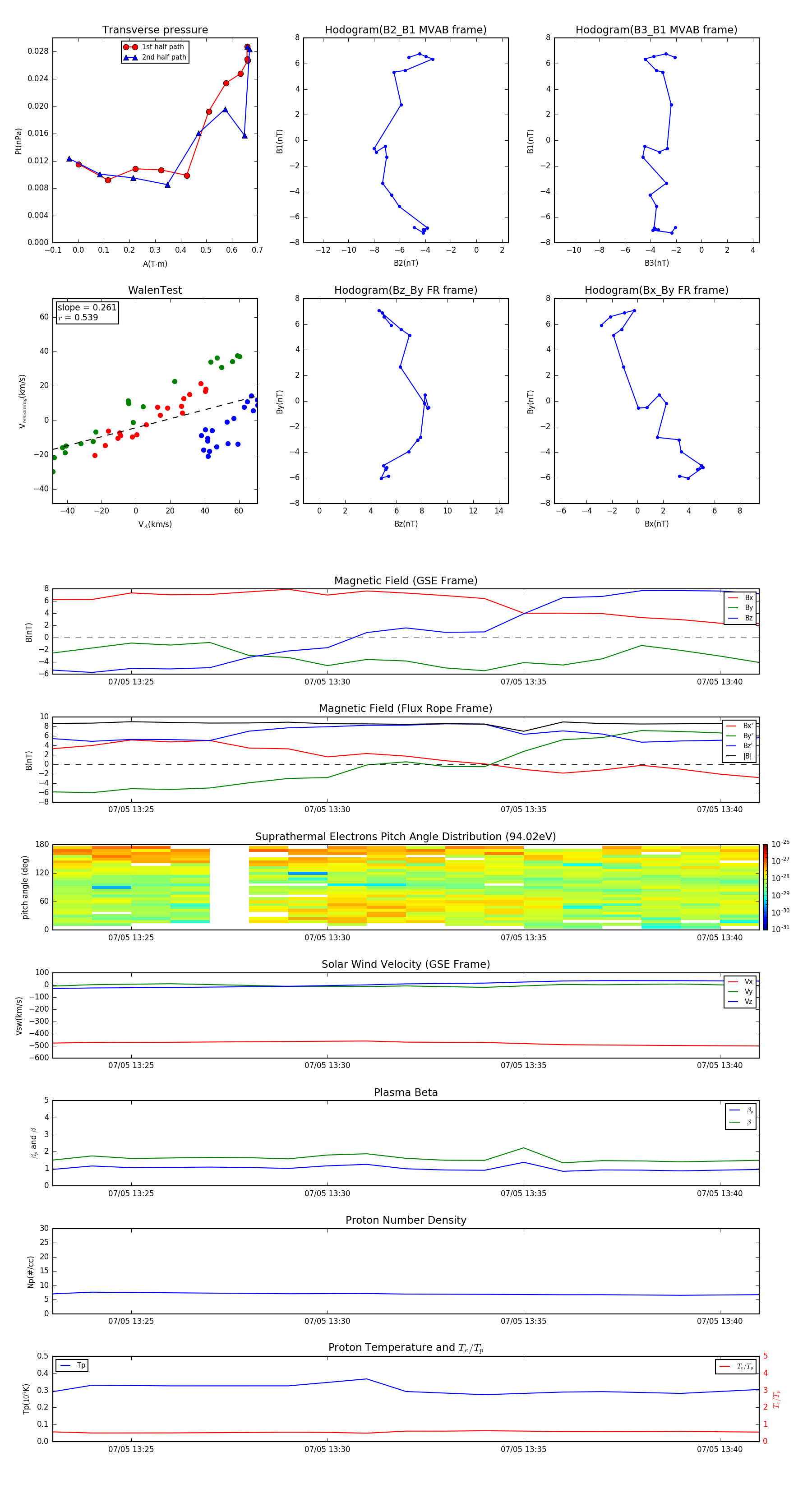This screenshot has height=1489, width=812.
Task: Click the "B2(nT)" x-axis label
Action: 406,263
